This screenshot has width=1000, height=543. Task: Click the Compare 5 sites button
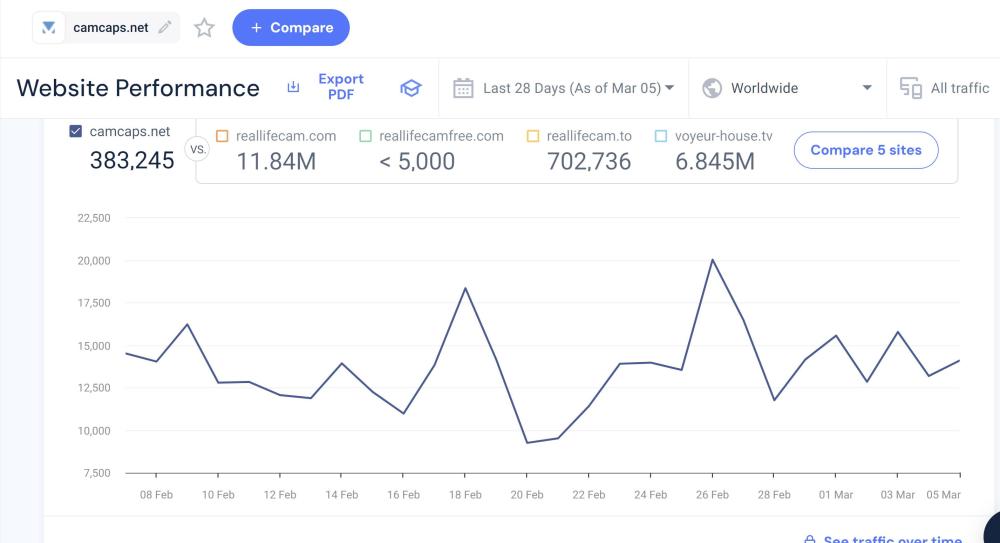pos(865,150)
